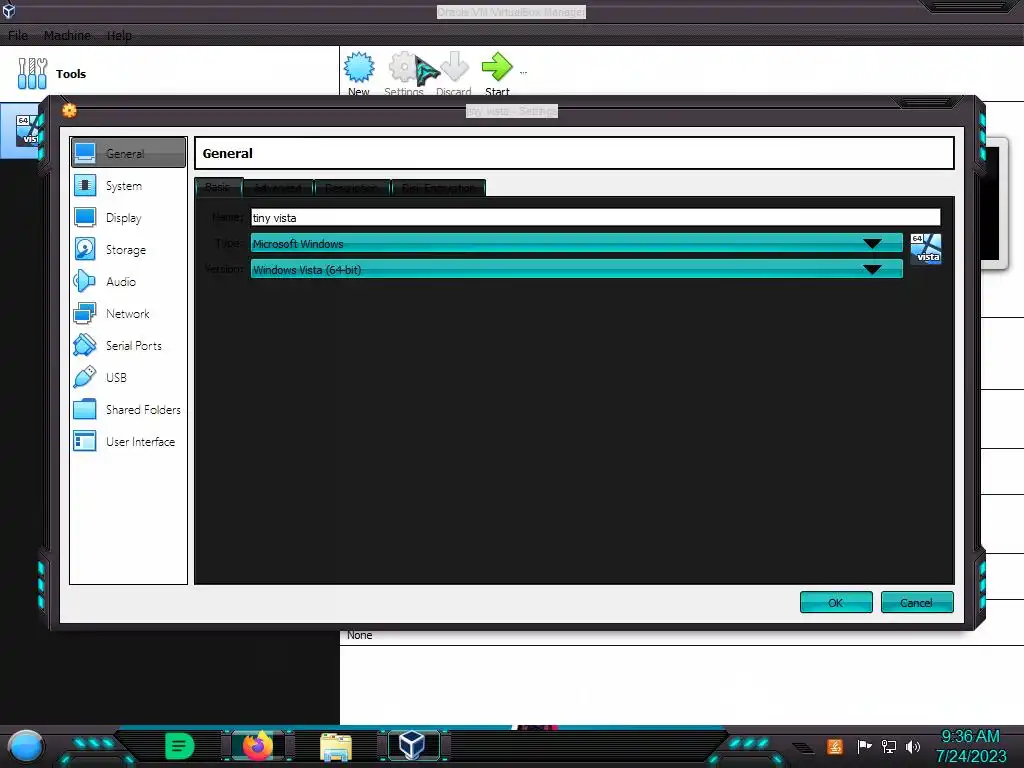
Task: Switch to VirtualBox in the taskbar
Action: pyautogui.click(x=413, y=745)
